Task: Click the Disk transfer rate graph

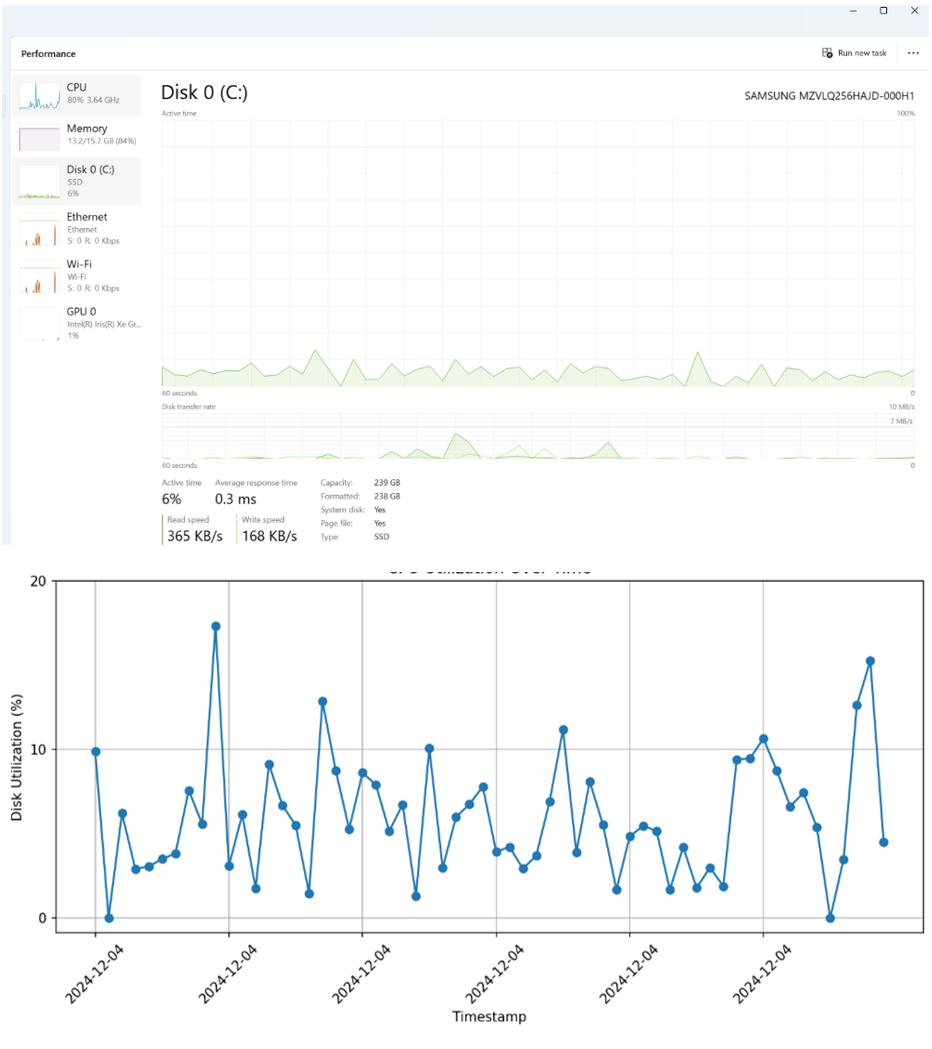Action: coord(538,436)
